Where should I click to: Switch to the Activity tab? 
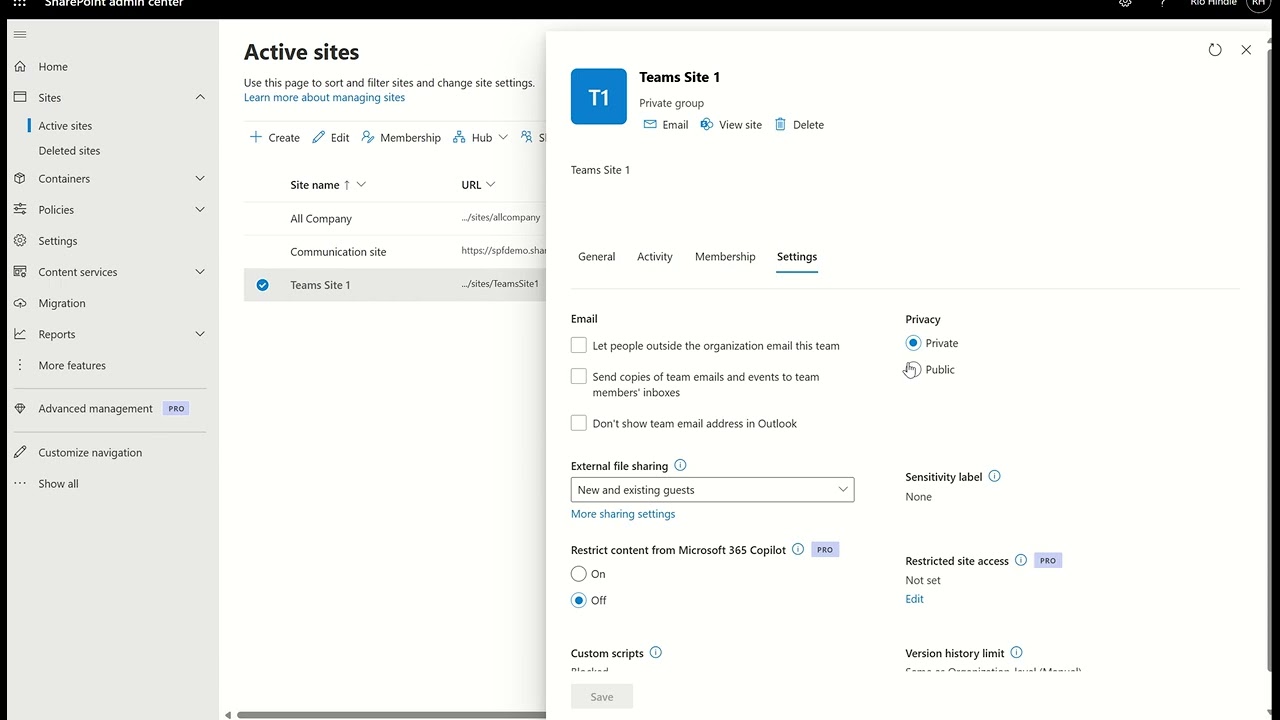pyautogui.click(x=655, y=257)
